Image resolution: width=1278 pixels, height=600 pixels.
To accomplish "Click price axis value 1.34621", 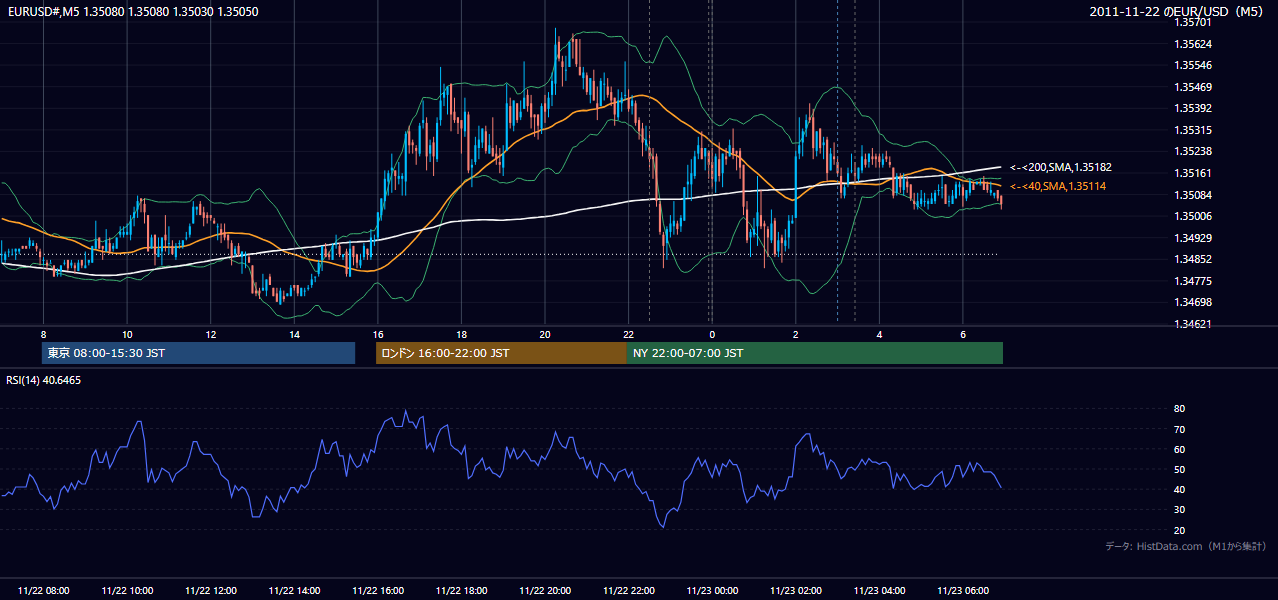I will point(1194,324).
